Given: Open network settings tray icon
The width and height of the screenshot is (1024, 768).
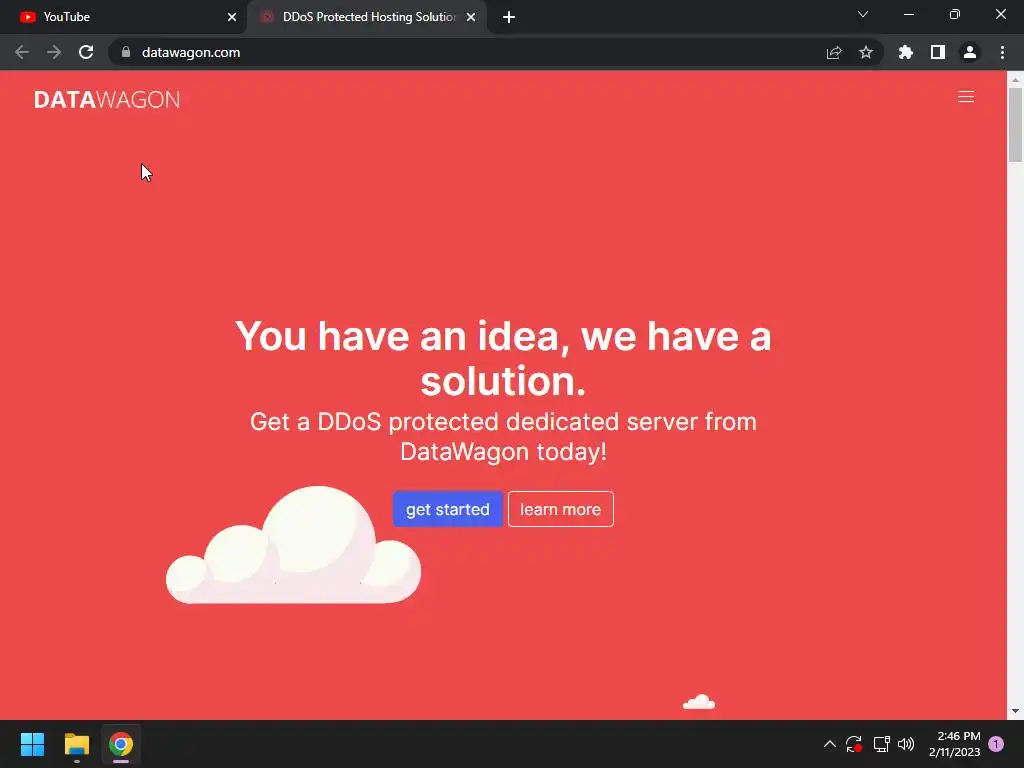Looking at the screenshot, I should coord(882,744).
